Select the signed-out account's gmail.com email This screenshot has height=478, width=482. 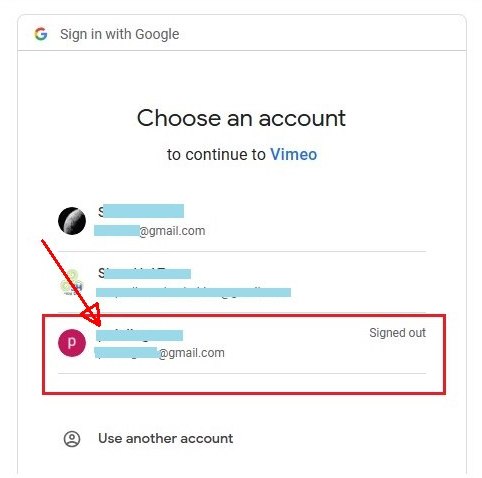coord(159,353)
